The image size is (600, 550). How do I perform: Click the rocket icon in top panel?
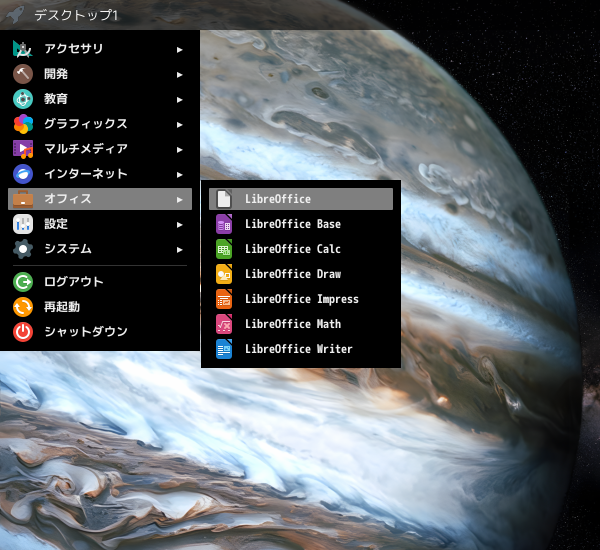(x=15, y=15)
